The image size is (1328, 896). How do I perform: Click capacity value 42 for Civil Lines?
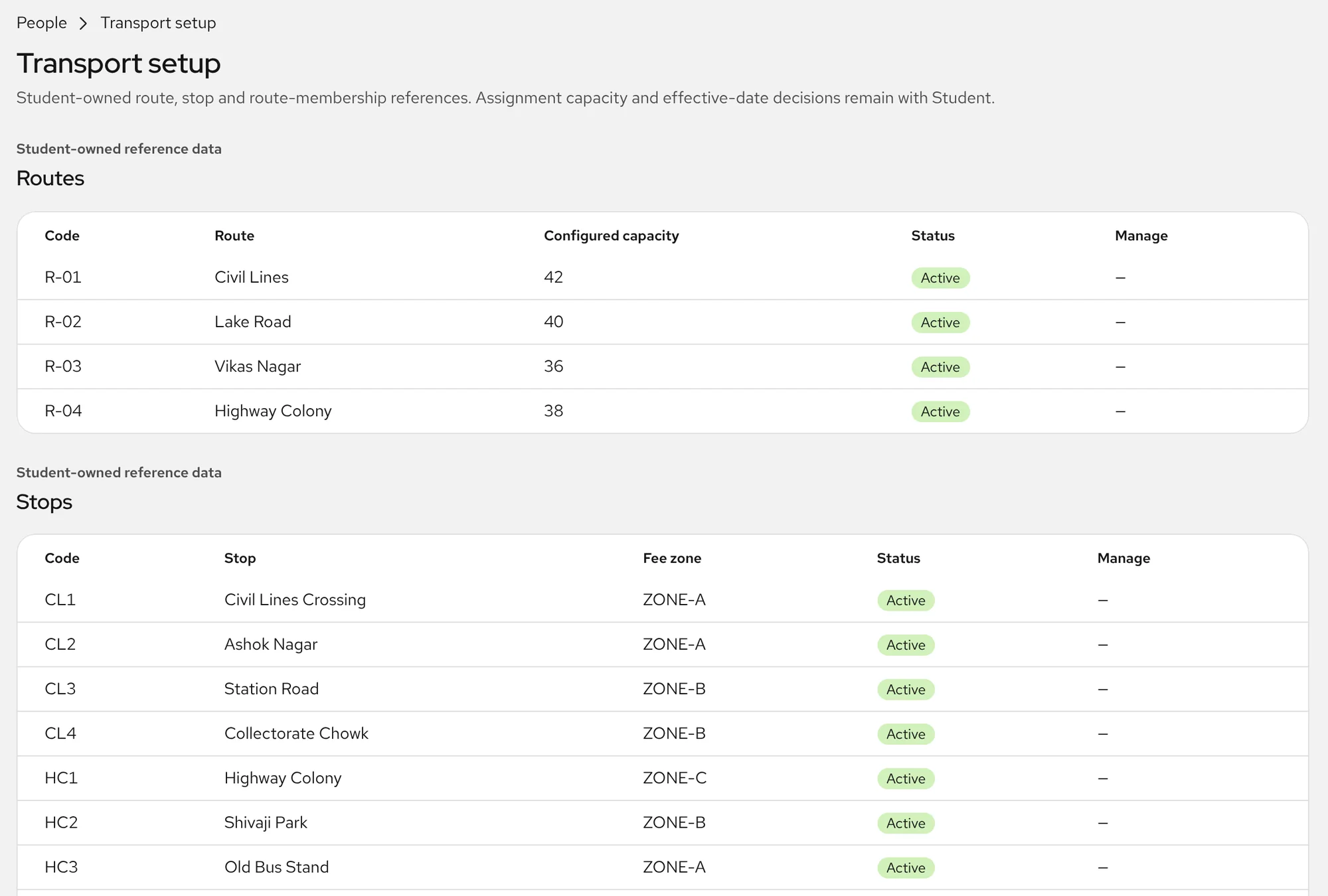tap(553, 277)
